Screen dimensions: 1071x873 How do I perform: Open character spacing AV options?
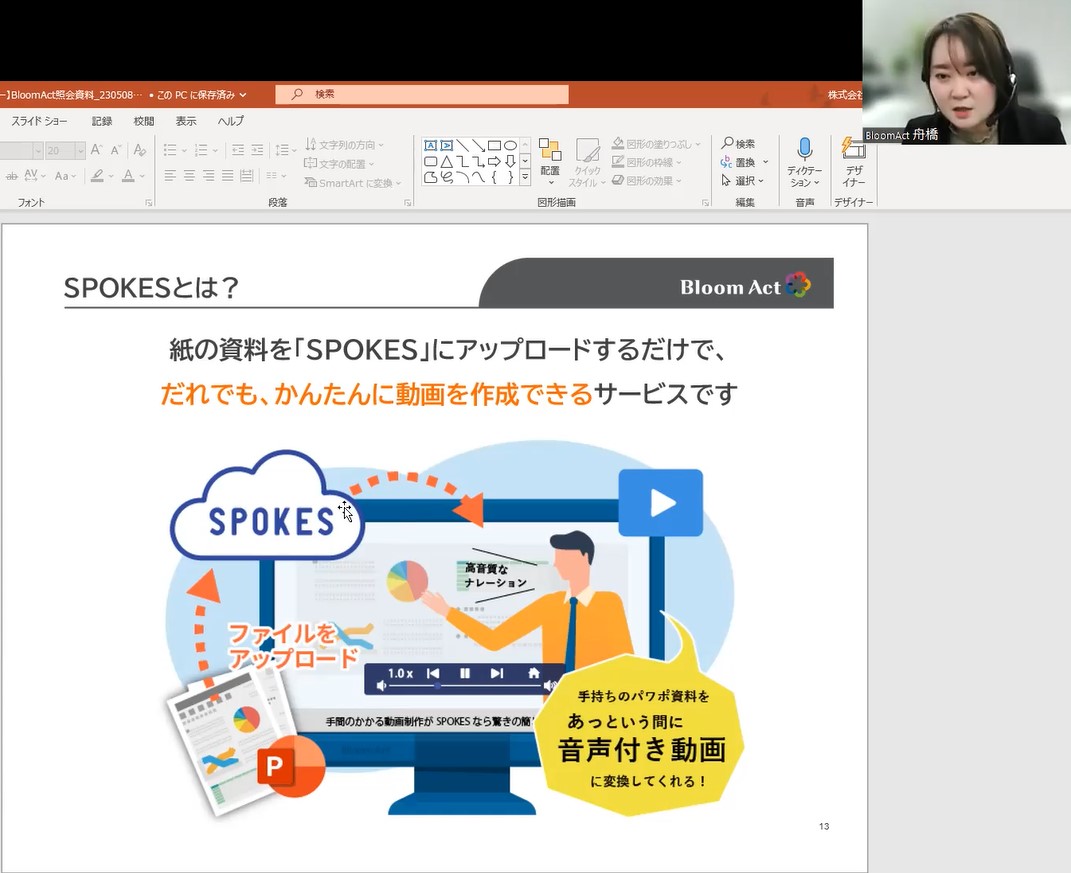tap(34, 176)
